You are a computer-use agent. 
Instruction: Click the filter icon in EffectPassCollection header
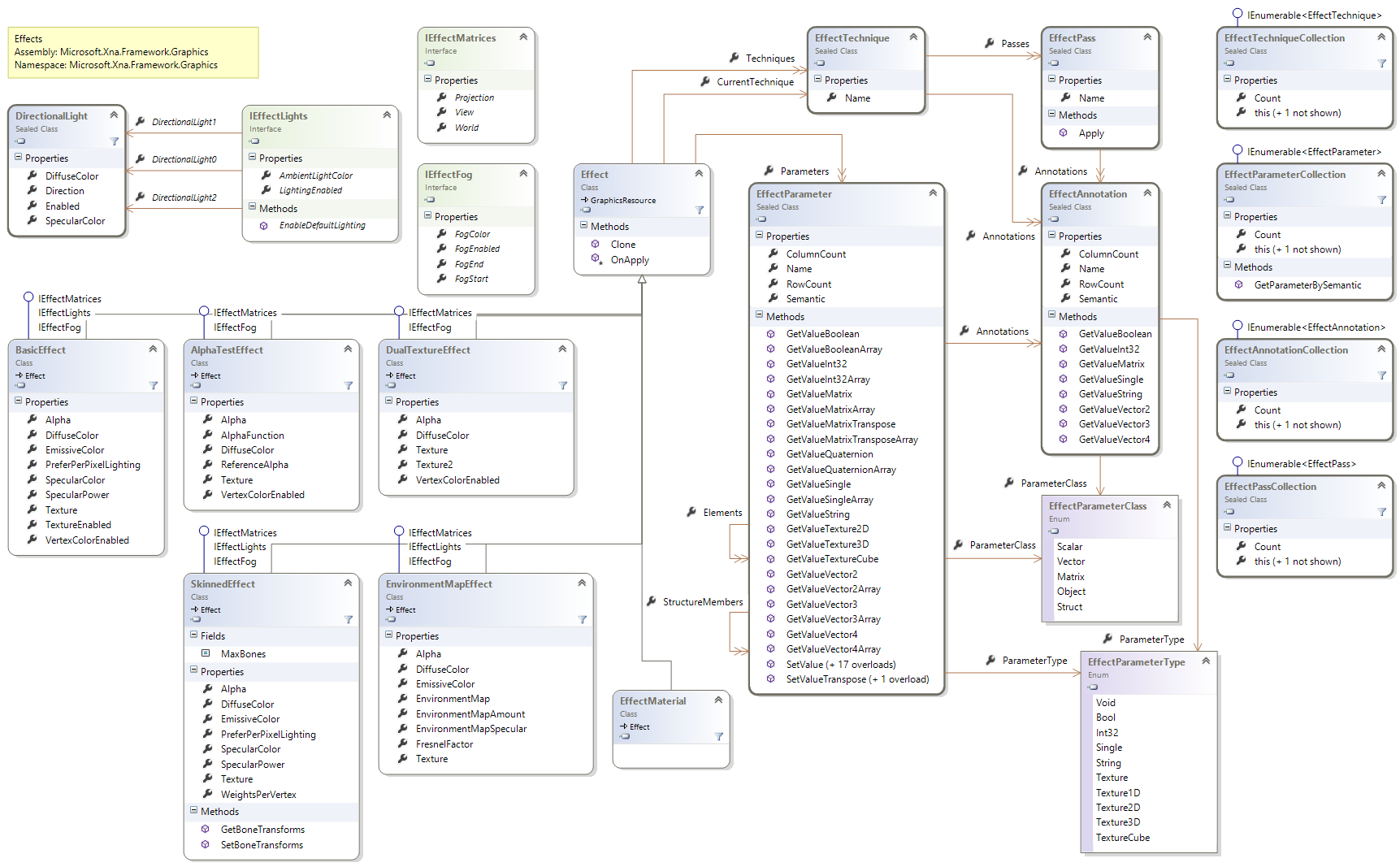tap(1382, 512)
